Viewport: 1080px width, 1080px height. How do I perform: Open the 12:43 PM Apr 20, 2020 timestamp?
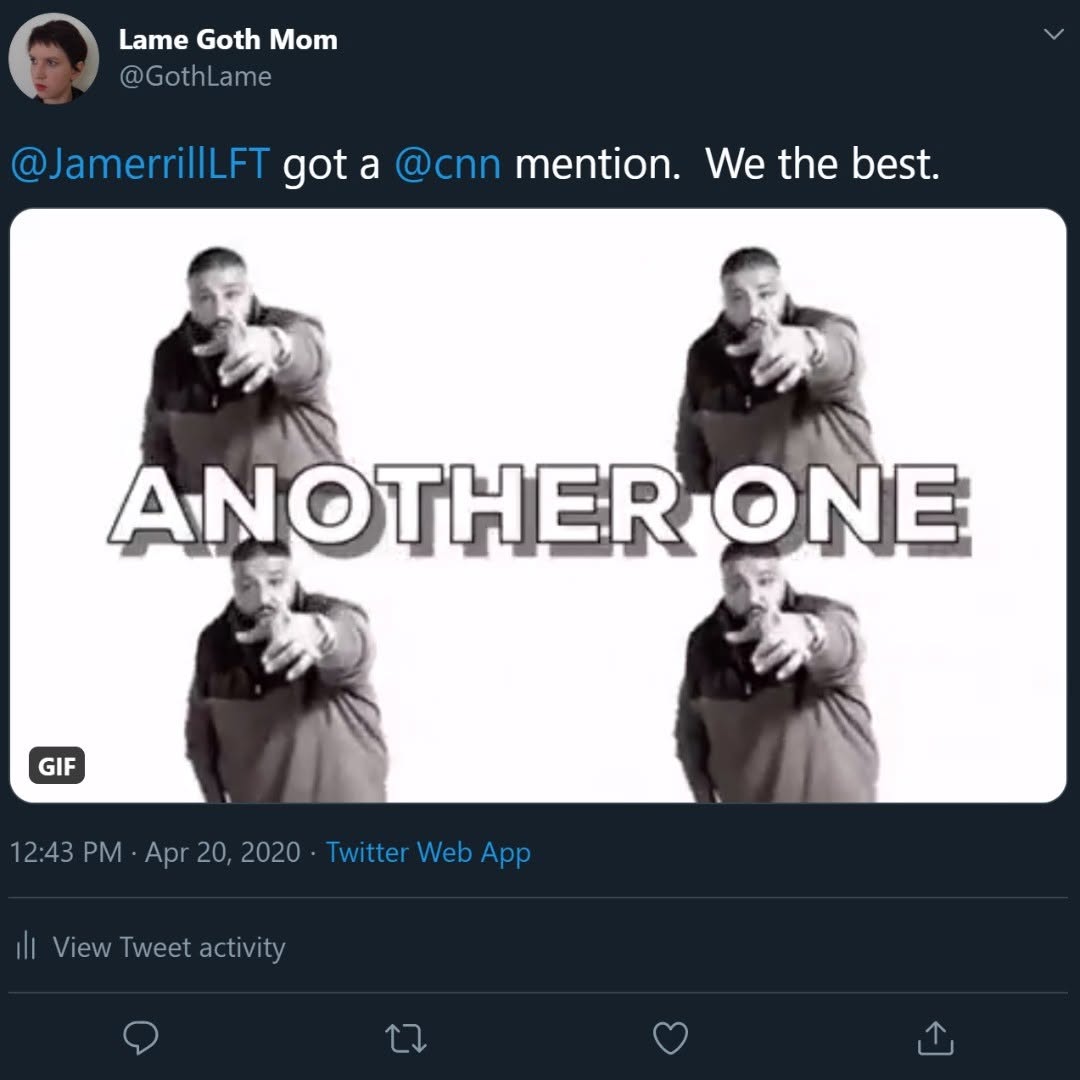(x=155, y=853)
